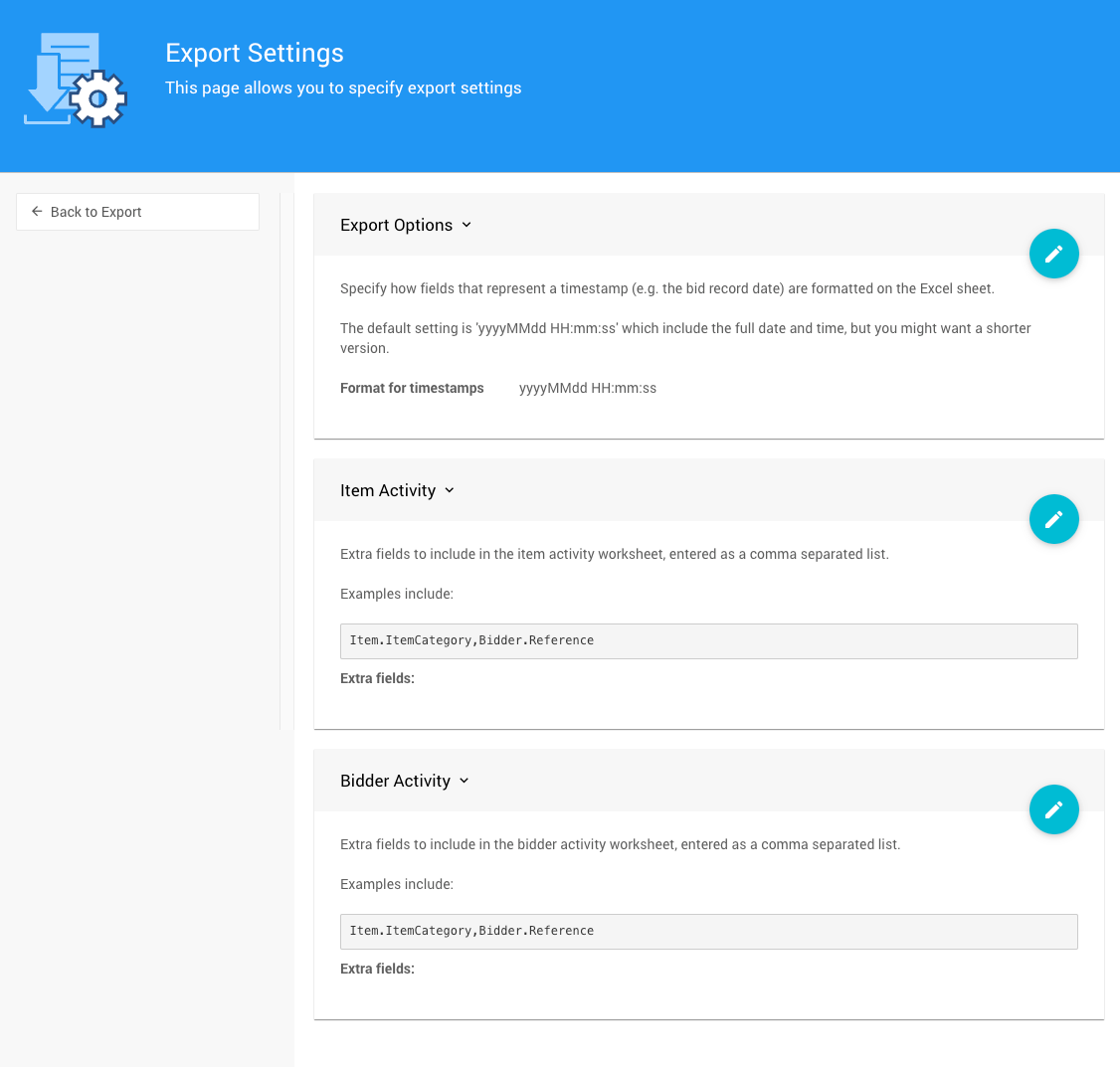Click Extra fields label under Bidder Activity
Image resolution: width=1120 pixels, height=1067 pixels.
coord(377,969)
